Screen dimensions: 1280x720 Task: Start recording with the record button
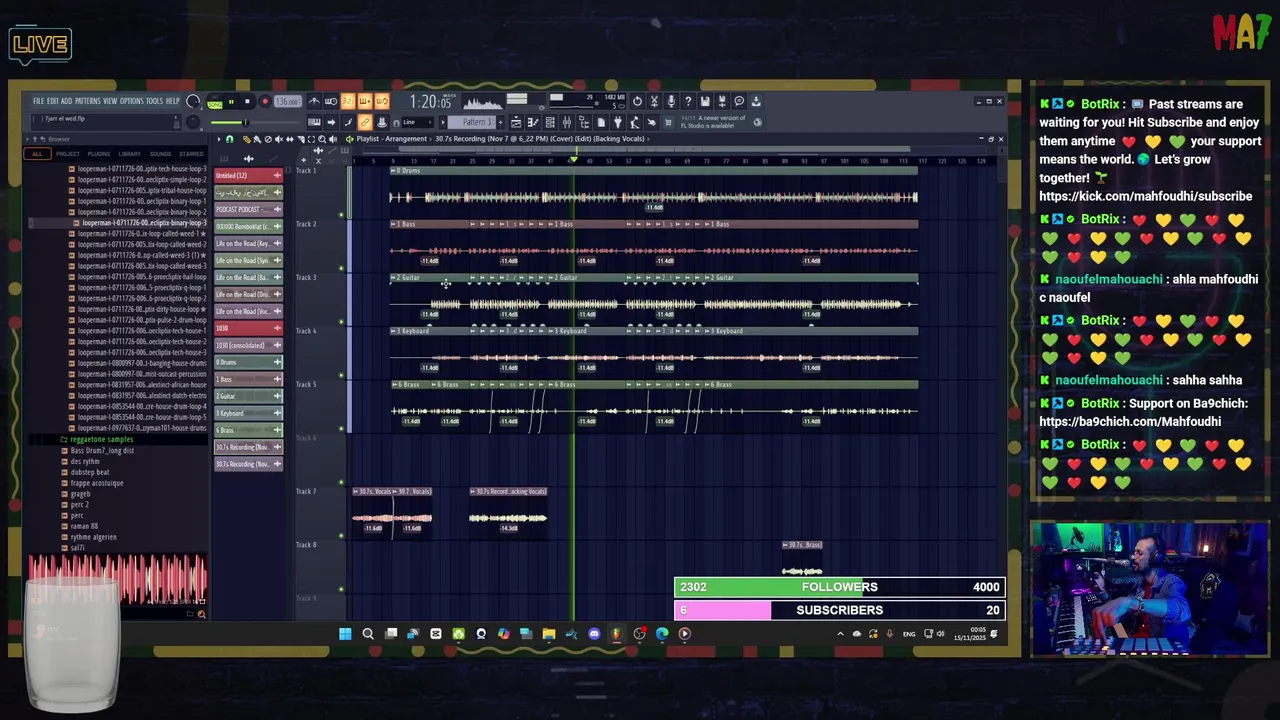[x=265, y=101]
